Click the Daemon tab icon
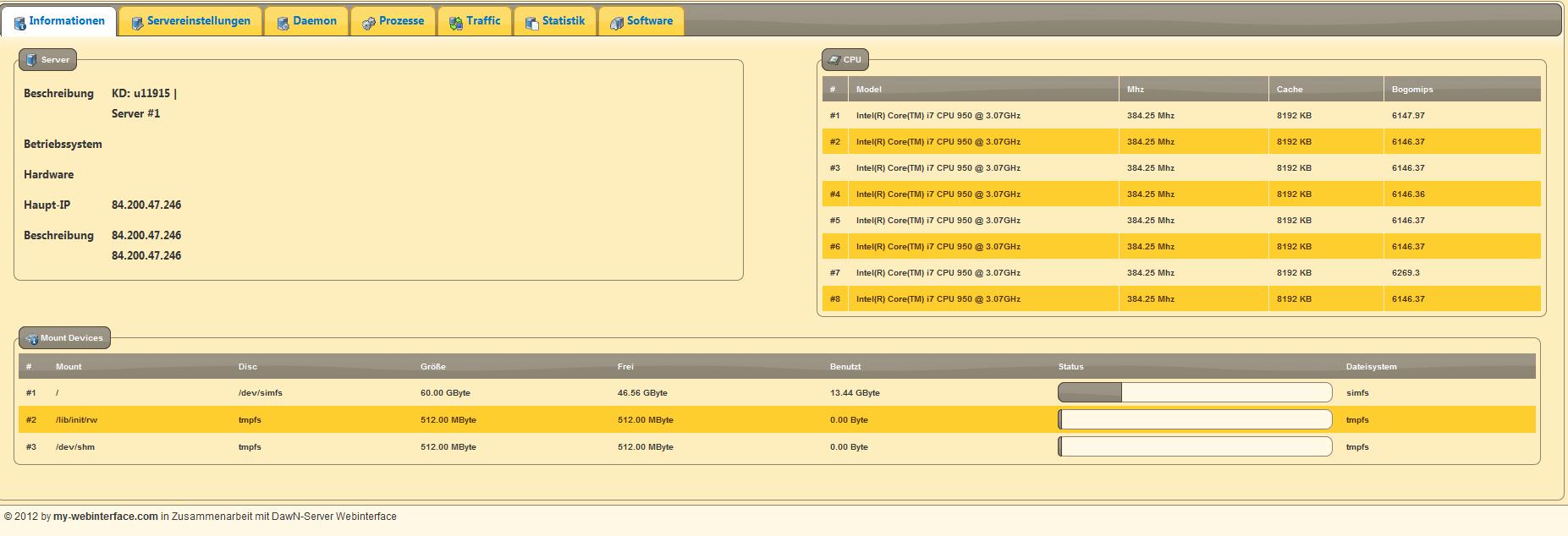This screenshot has width=1568, height=536. point(283,23)
